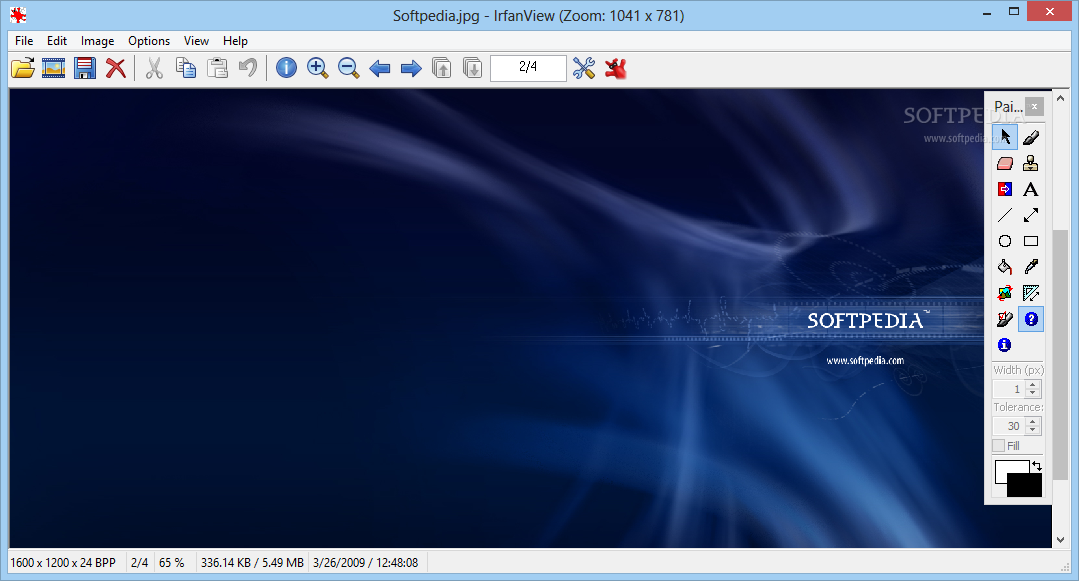The width and height of the screenshot is (1079, 581).
Task: Close the Paint tool panel
Action: click(1034, 107)
